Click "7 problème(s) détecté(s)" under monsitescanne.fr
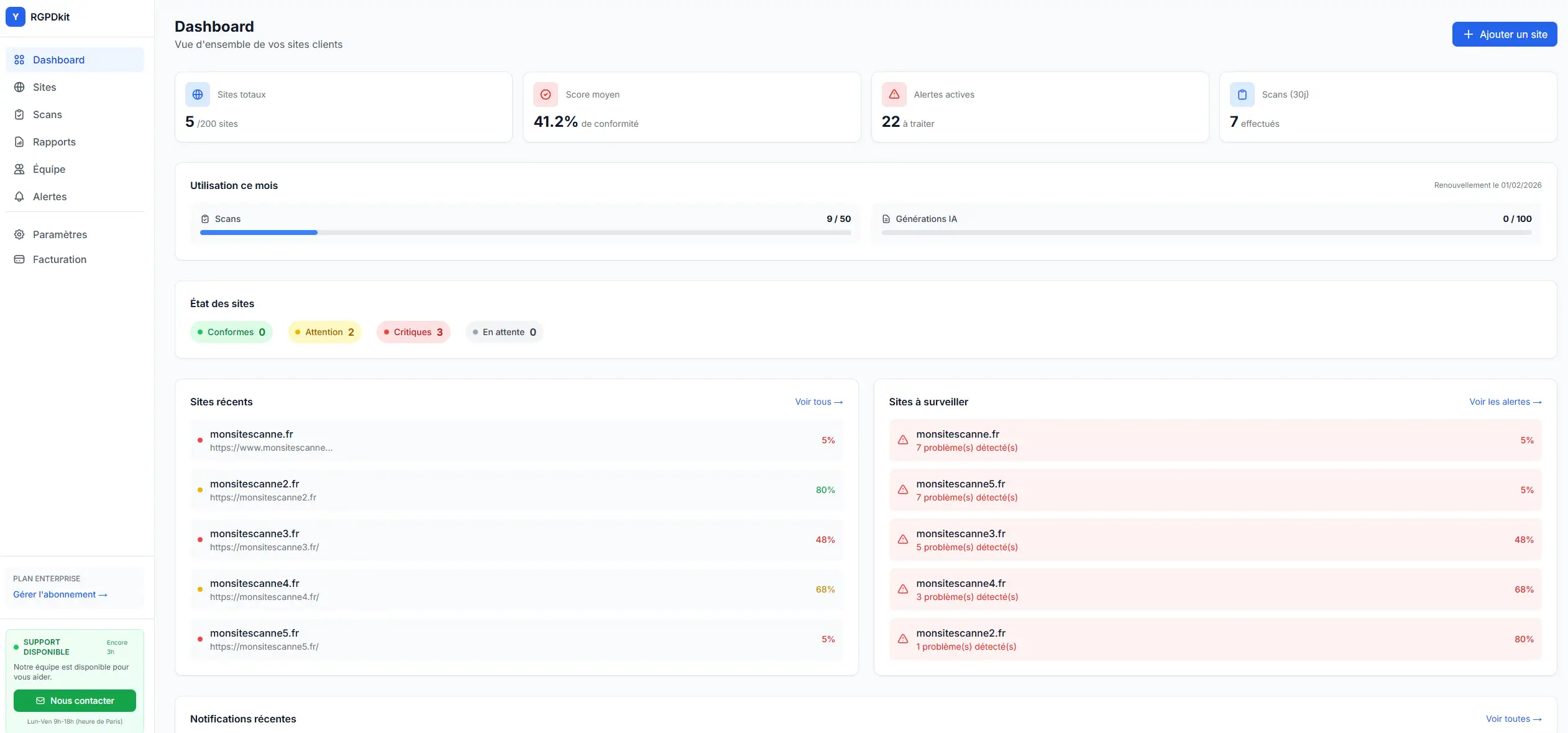Viewport: 1568px width, 733px height. click(x=966, y=448)
